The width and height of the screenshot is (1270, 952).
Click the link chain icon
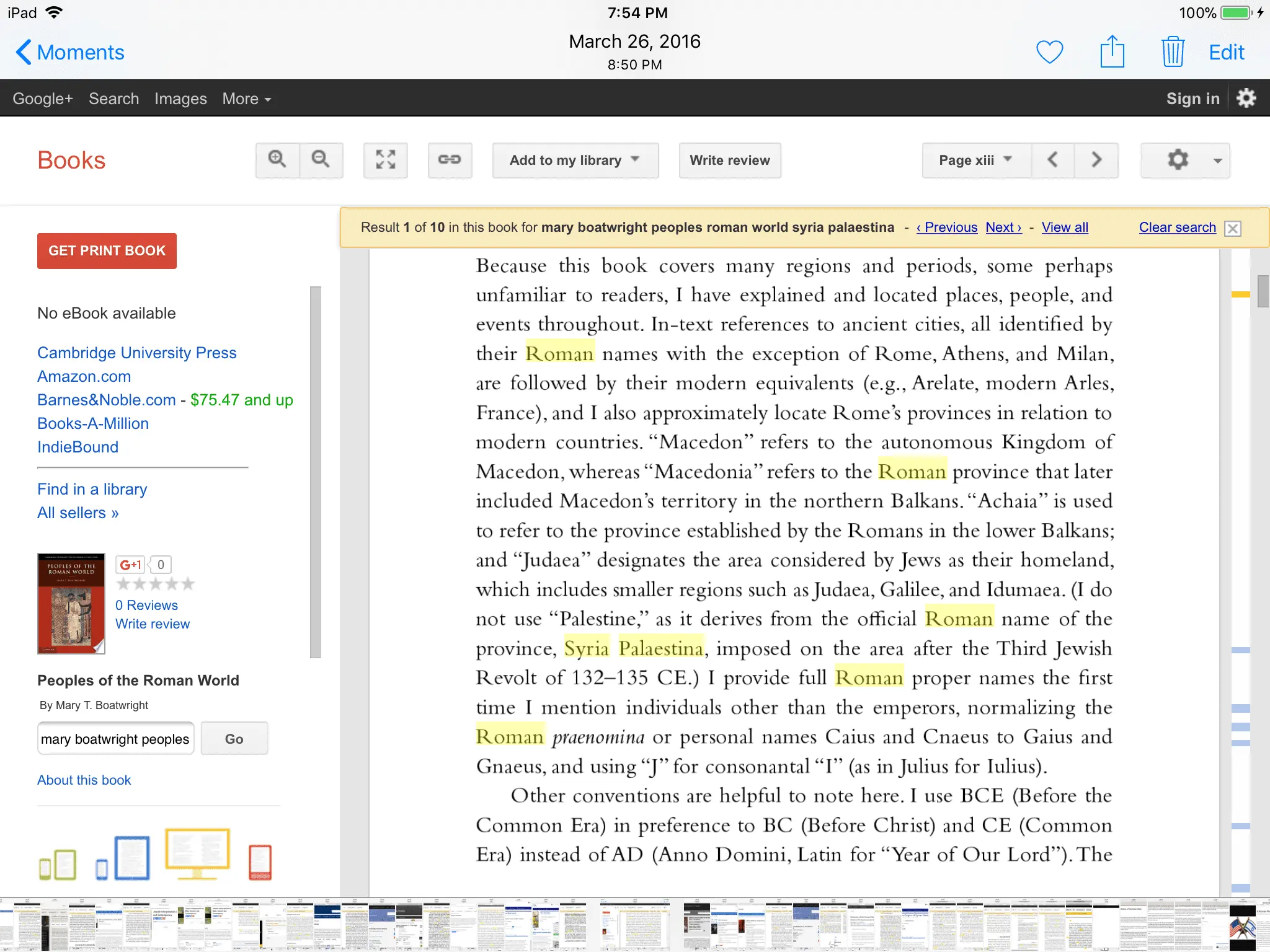click(x=450, y=160)
